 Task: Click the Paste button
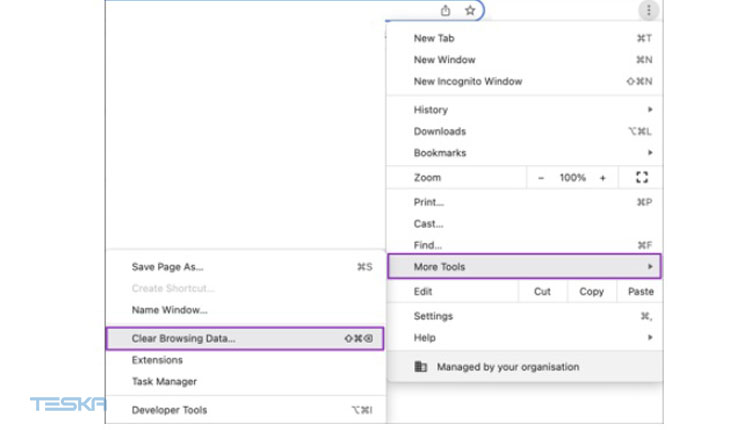click(641, 292)
